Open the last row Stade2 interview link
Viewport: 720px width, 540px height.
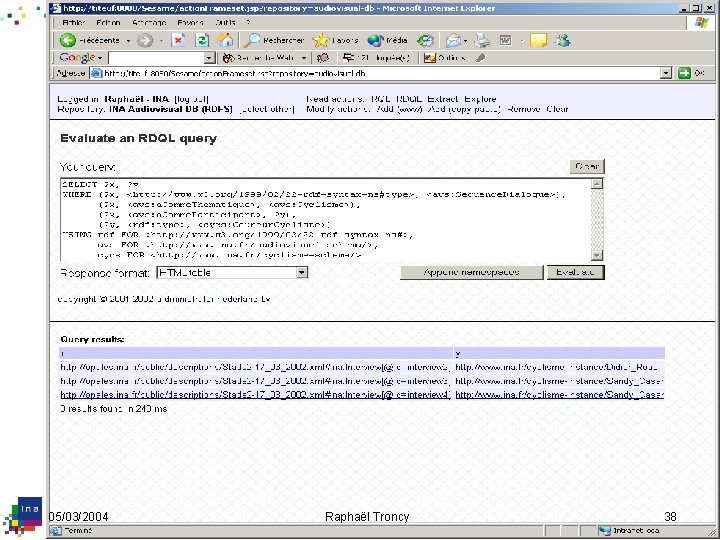(255, 395)
